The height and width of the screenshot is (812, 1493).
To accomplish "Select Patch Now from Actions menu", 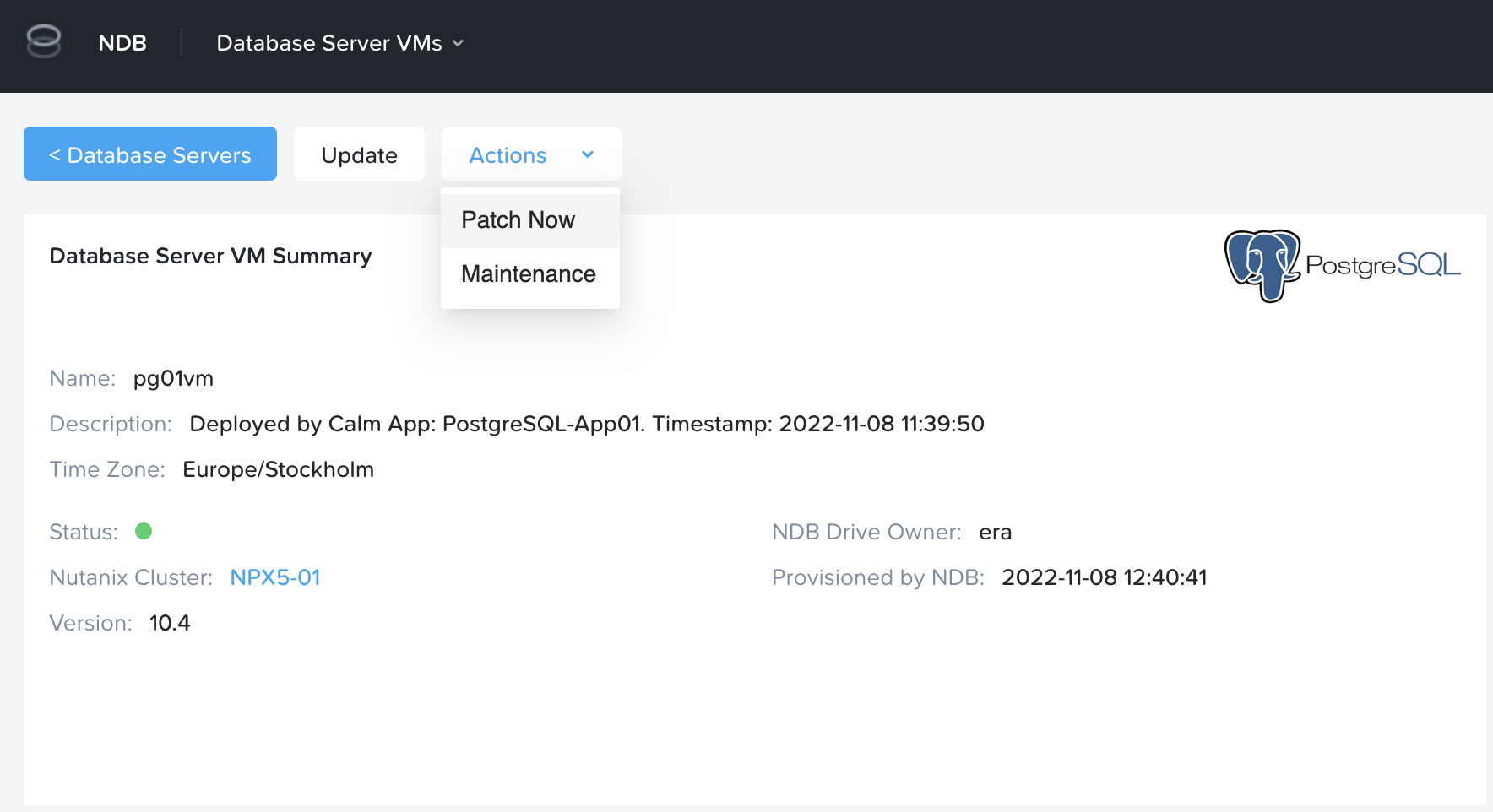I will pos(530,220).
